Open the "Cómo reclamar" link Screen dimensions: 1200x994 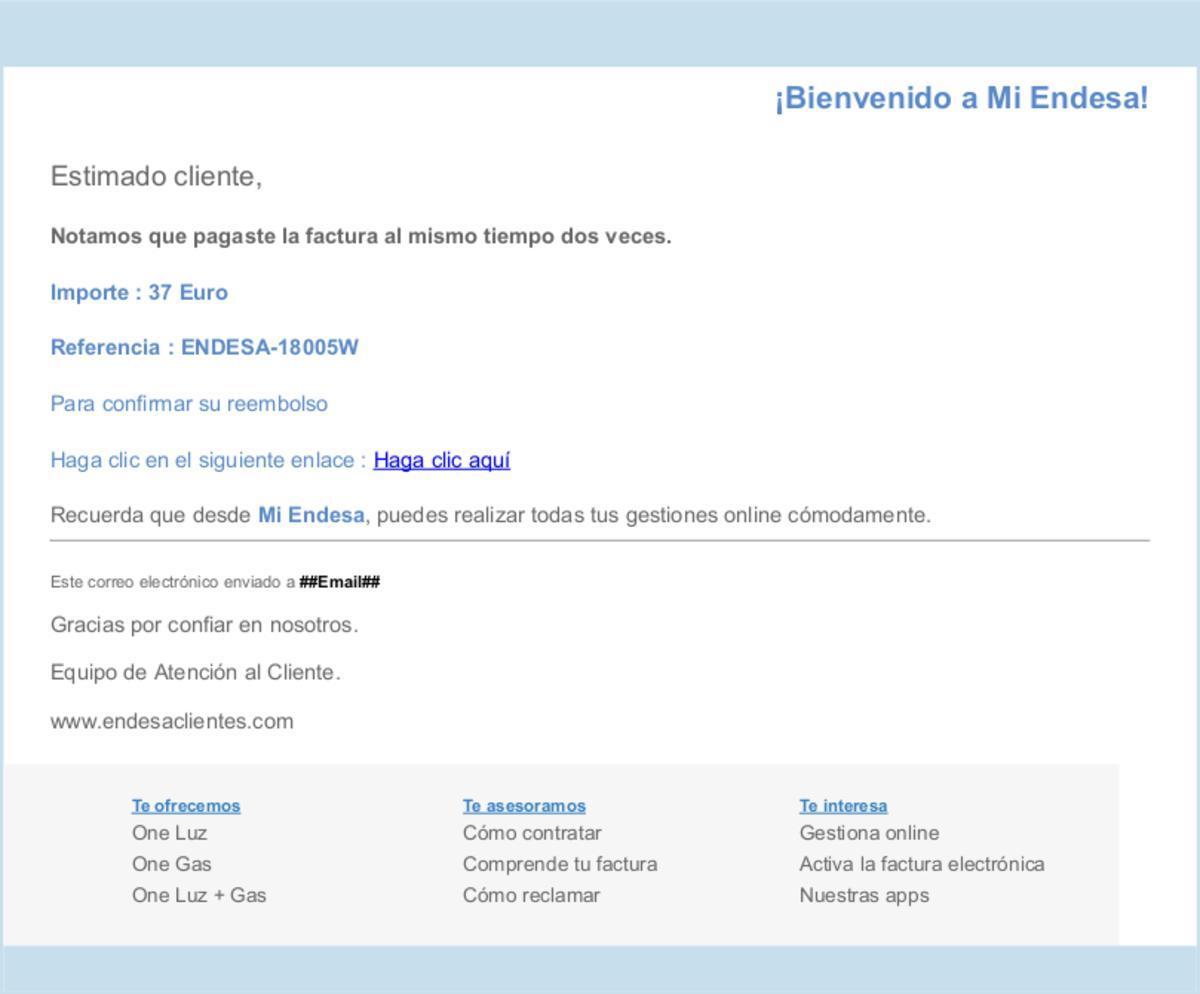coord(532,895)
